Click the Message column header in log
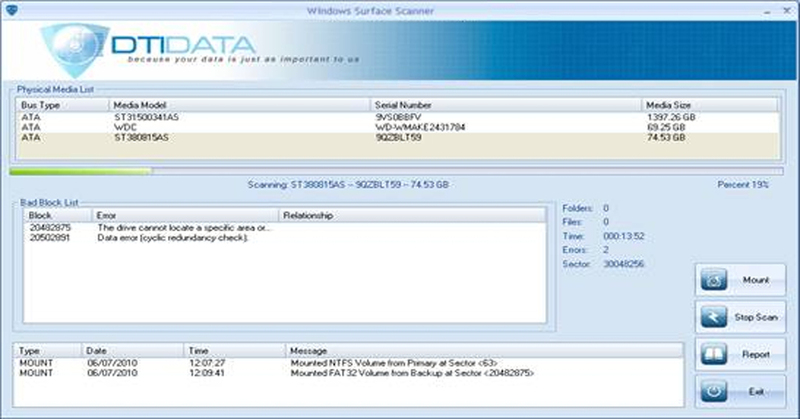 click(484, 351)
